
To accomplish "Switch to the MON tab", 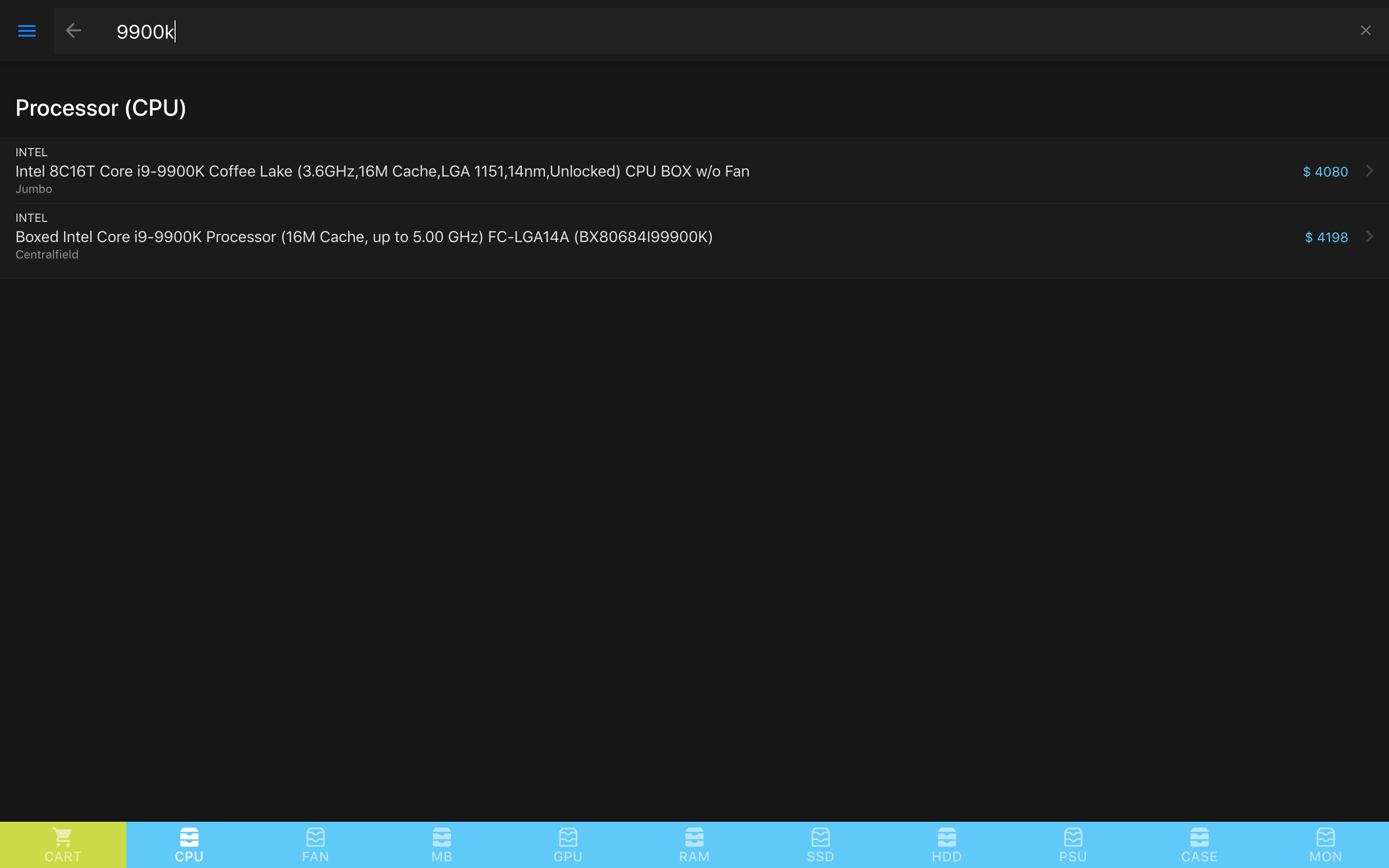I will click(1326, 845).
